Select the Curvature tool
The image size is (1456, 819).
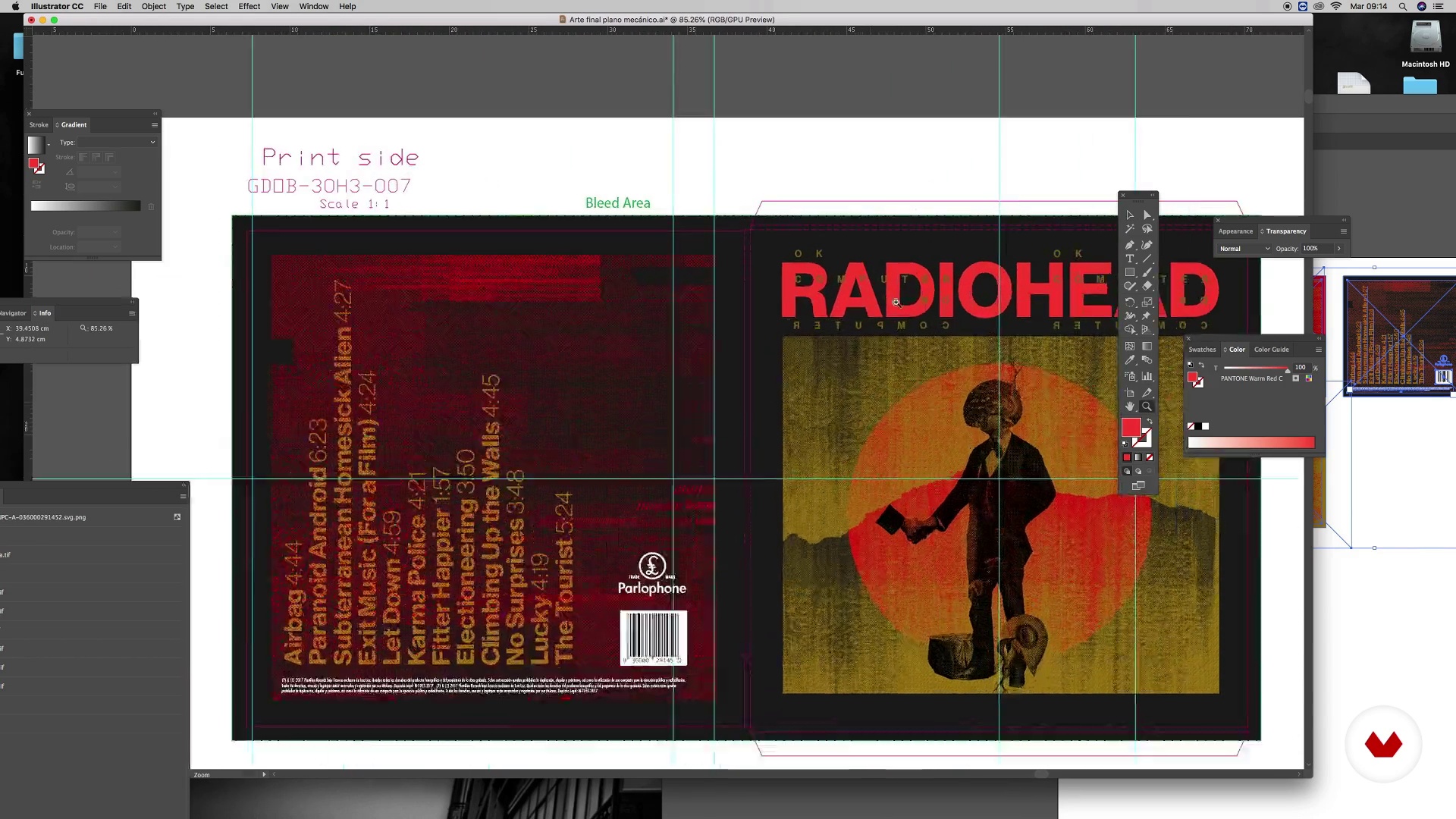point(1147,245)
